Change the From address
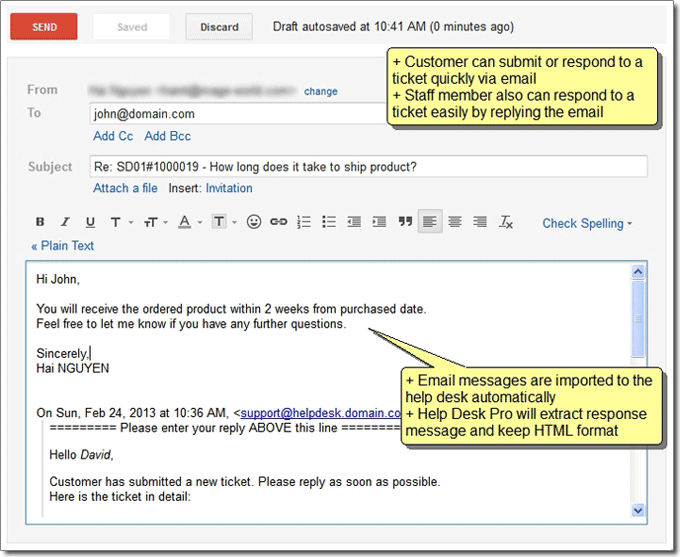 [x=320, y=91]
